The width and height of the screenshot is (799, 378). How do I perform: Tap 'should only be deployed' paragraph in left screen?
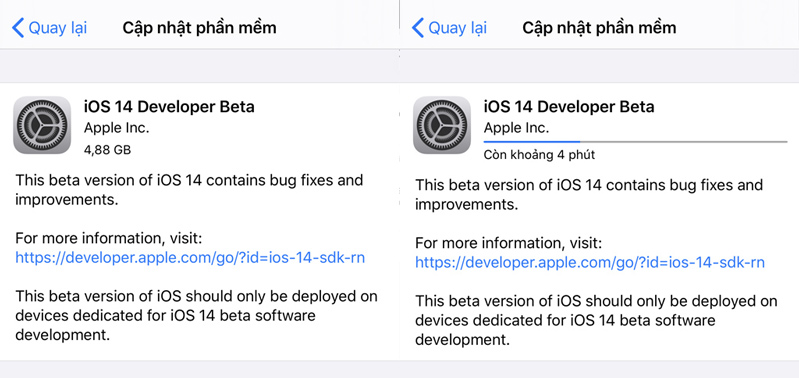coord(197,316)
